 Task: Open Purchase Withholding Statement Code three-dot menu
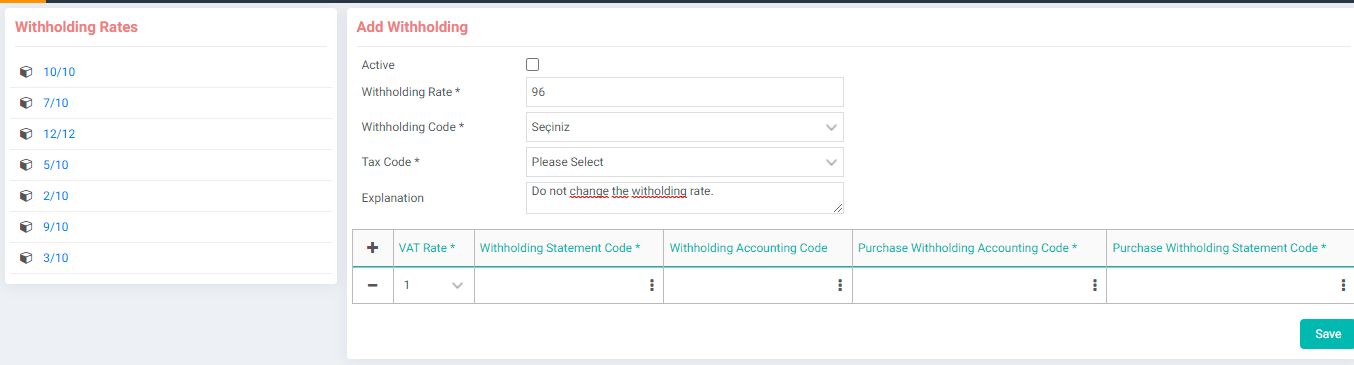1343,285
